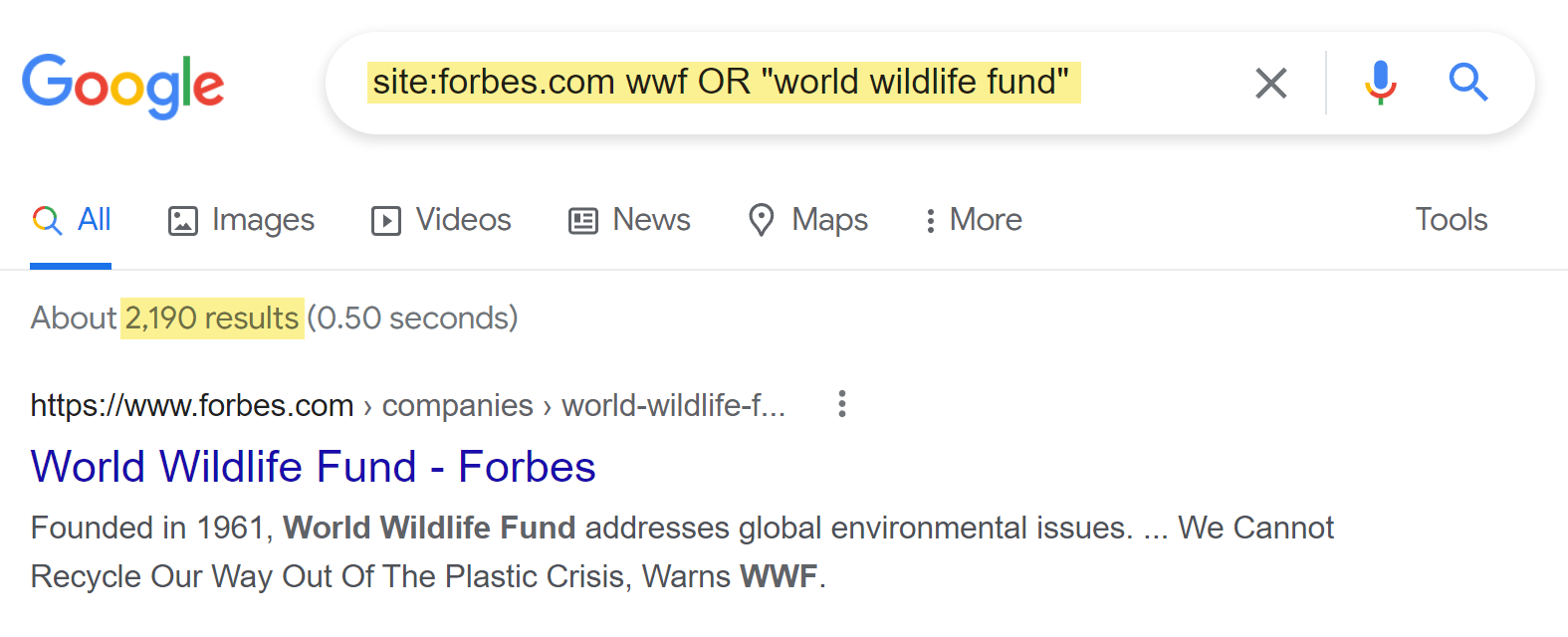The width and height of the screenshot is (1568, 637).
Task: Expand result details via vertical dots
Action: (841, 404)
